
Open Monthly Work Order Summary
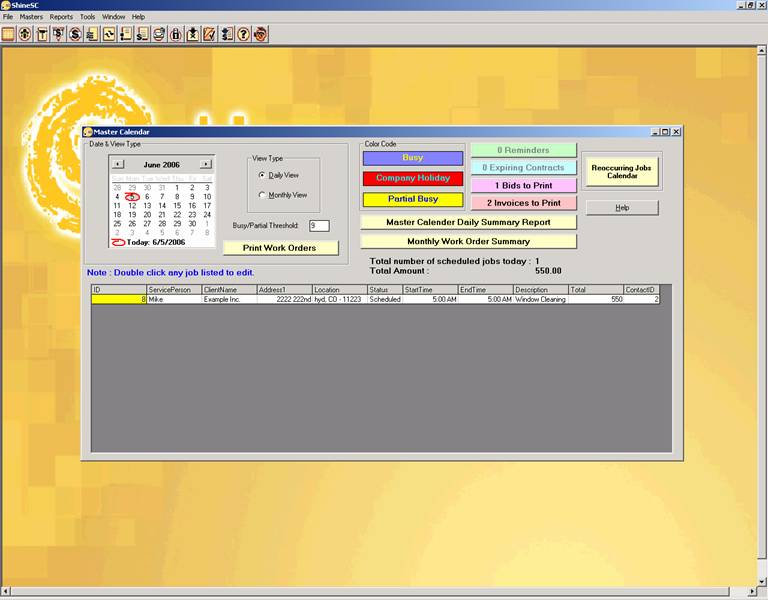pyautogui.click(x=468, y=241)
